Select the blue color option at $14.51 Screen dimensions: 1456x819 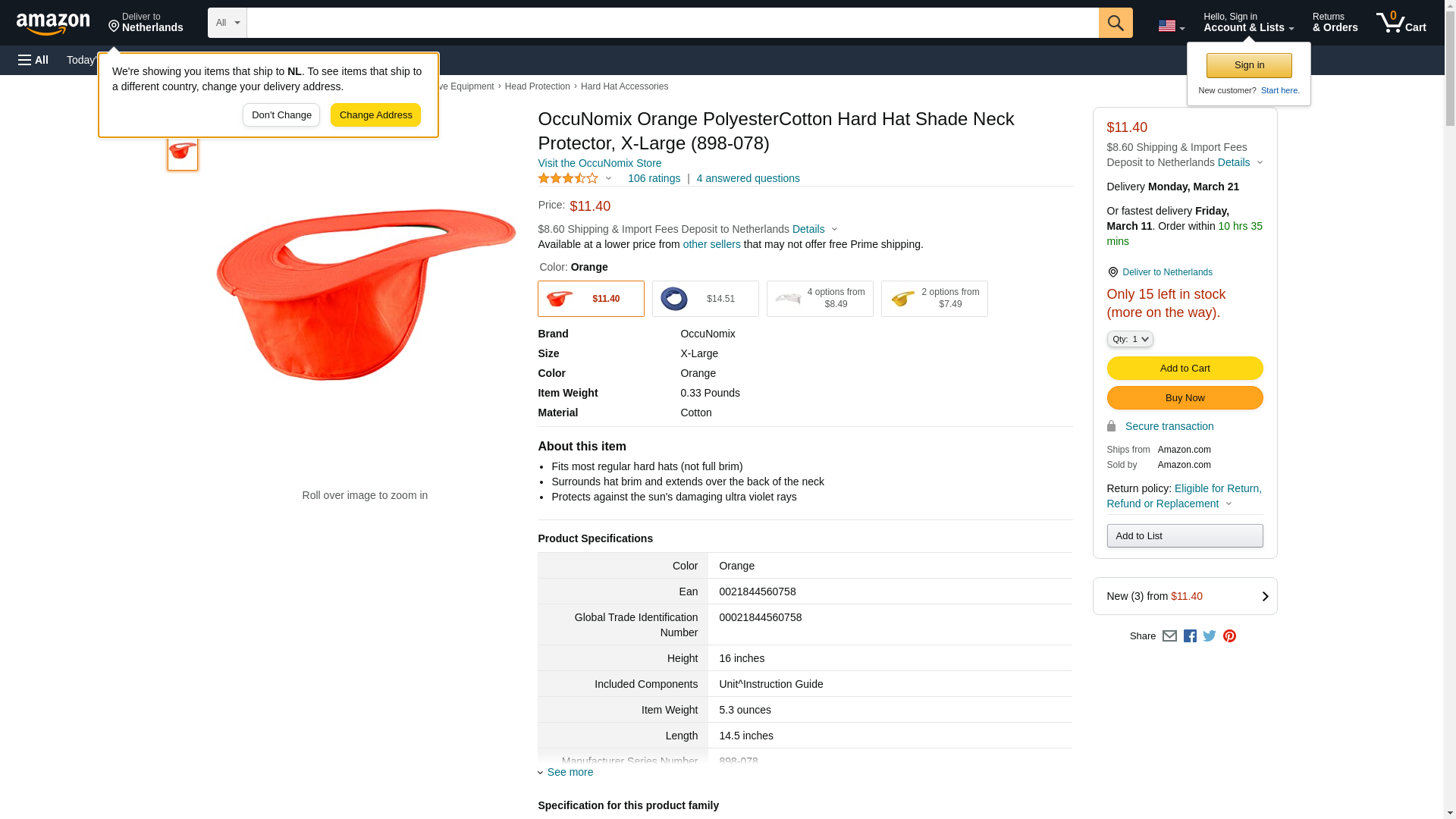[x=705, y=299]
